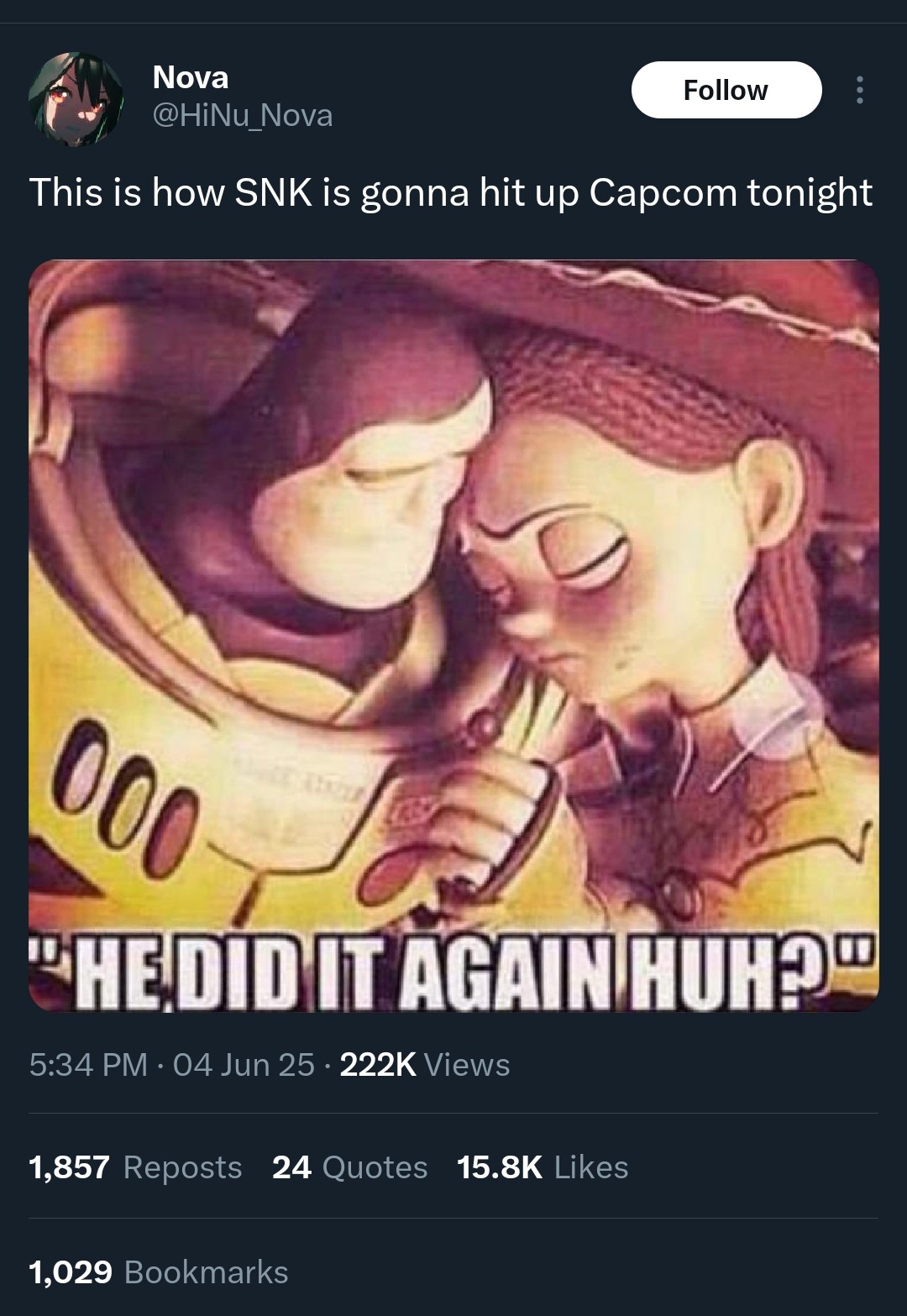Open the 5:34 PM timestamp link
907x1316 pixels.
[88, 1065]
